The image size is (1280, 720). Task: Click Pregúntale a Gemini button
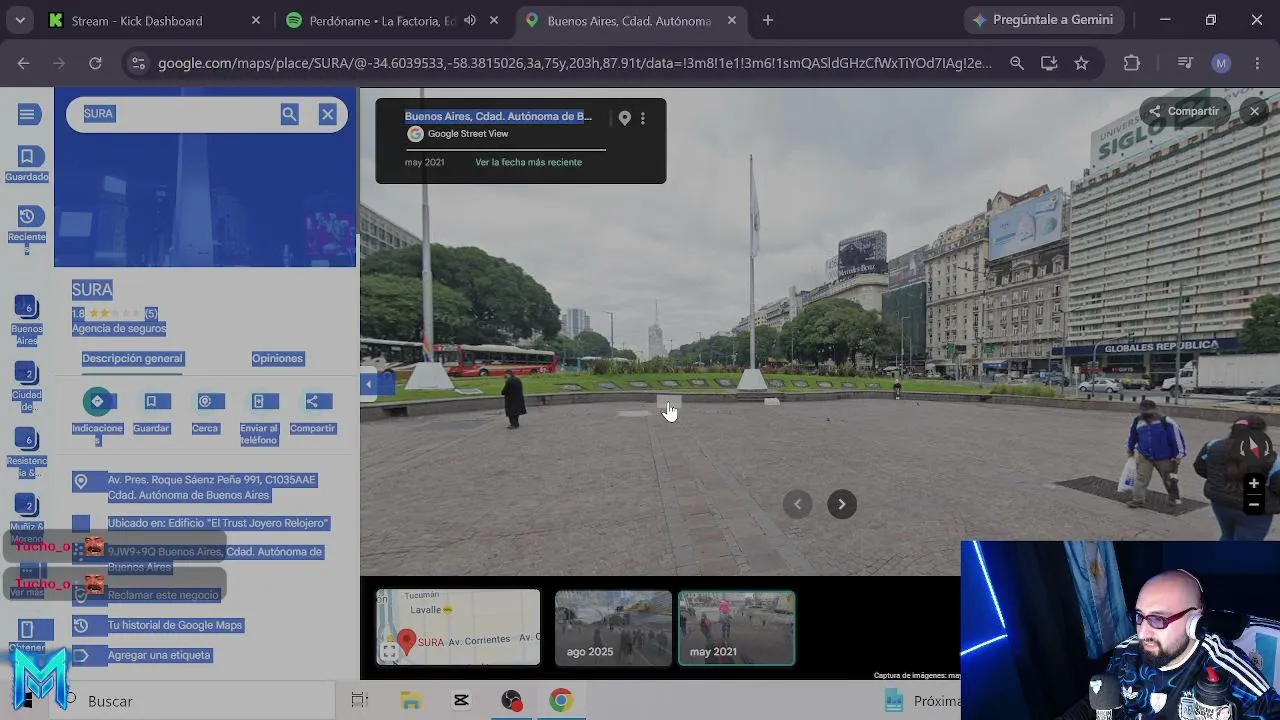pos(1043,20)
